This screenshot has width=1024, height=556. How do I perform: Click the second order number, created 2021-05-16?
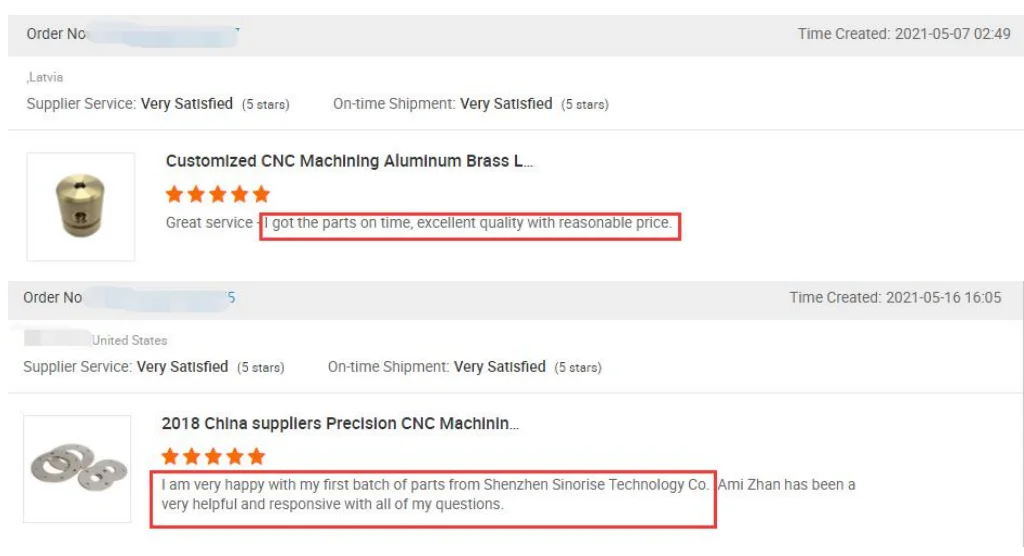click(x=158, y=297)
